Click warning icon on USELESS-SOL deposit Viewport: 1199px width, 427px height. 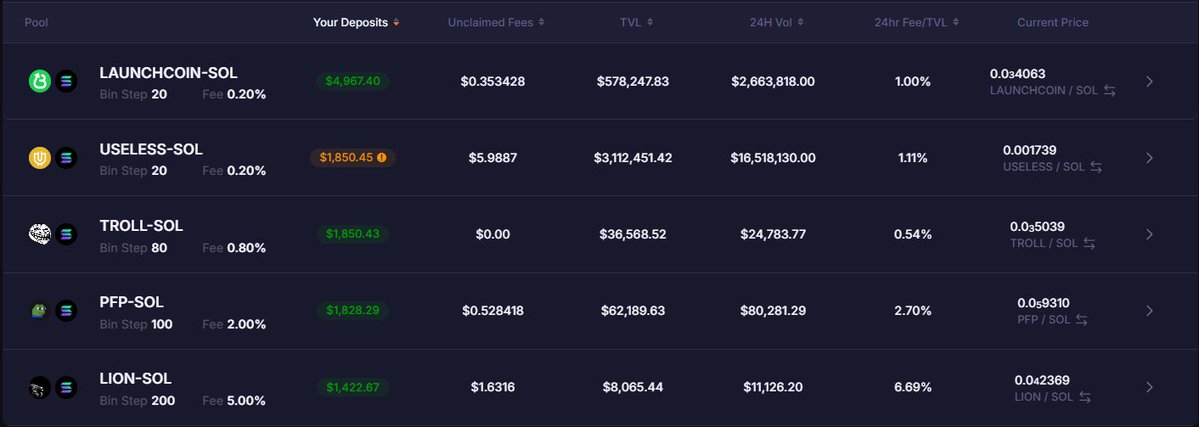click(381, 158)
